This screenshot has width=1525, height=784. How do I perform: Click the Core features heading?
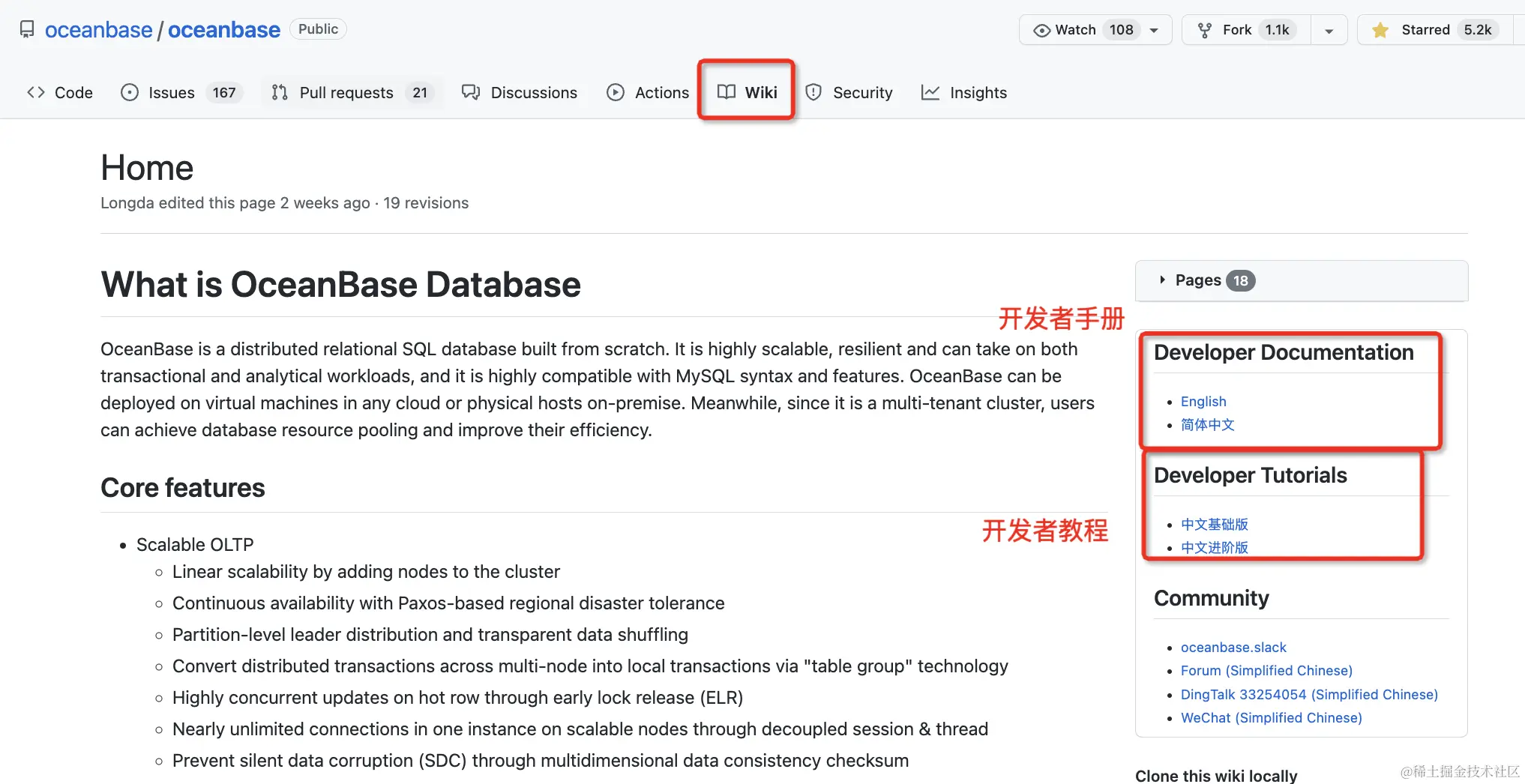tap(183, 488)
